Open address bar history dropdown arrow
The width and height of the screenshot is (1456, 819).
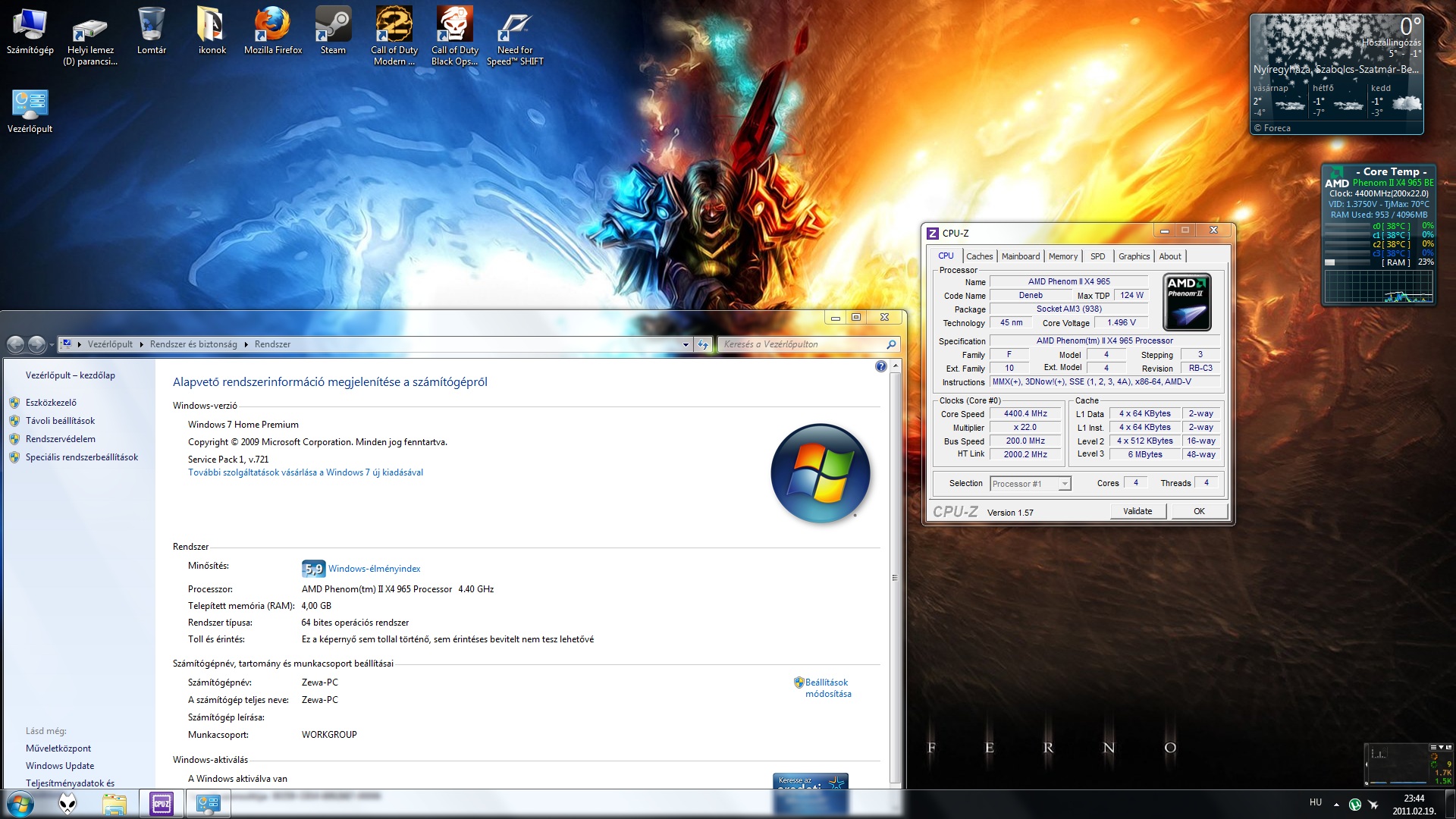(686, 344)
